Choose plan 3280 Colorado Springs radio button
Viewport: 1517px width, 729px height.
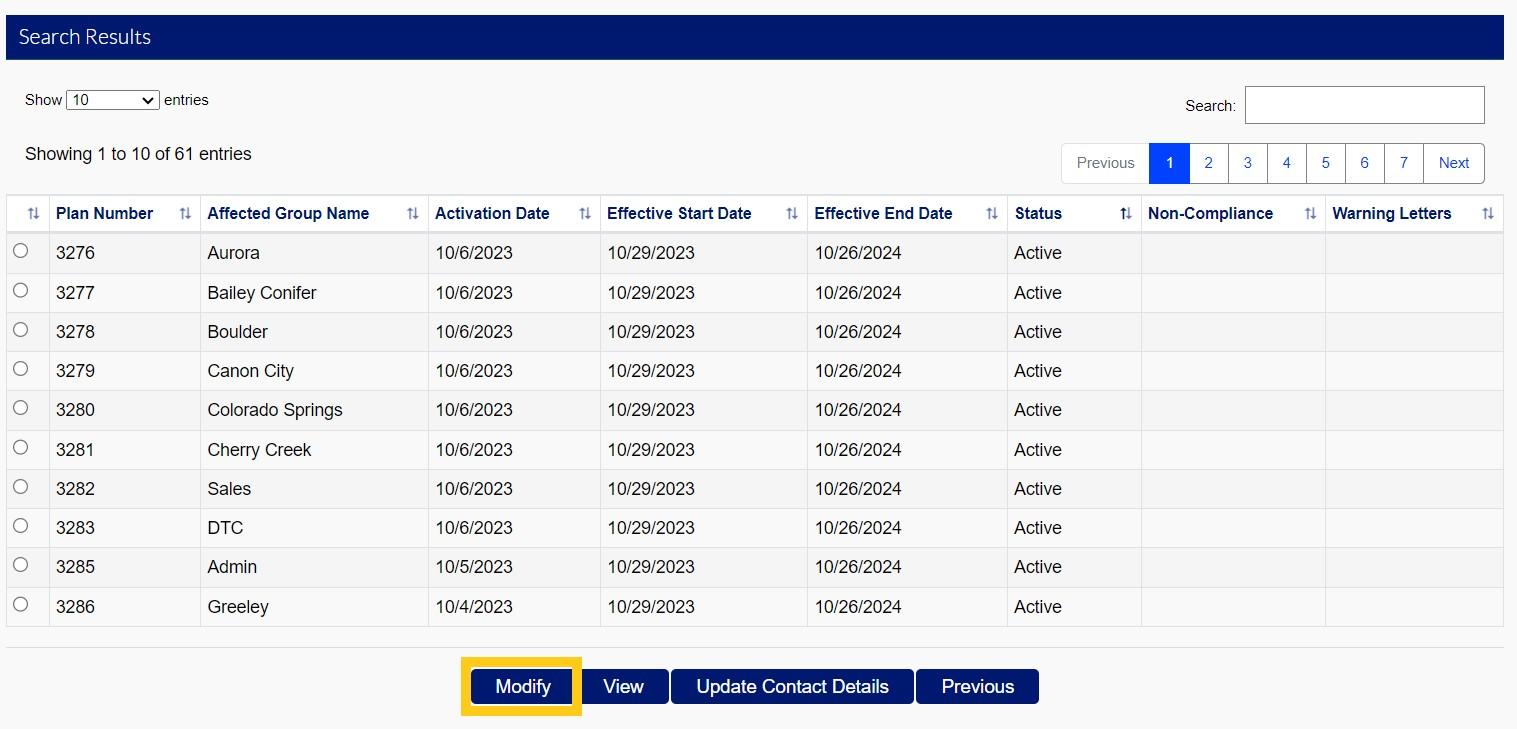coord(21,409)
